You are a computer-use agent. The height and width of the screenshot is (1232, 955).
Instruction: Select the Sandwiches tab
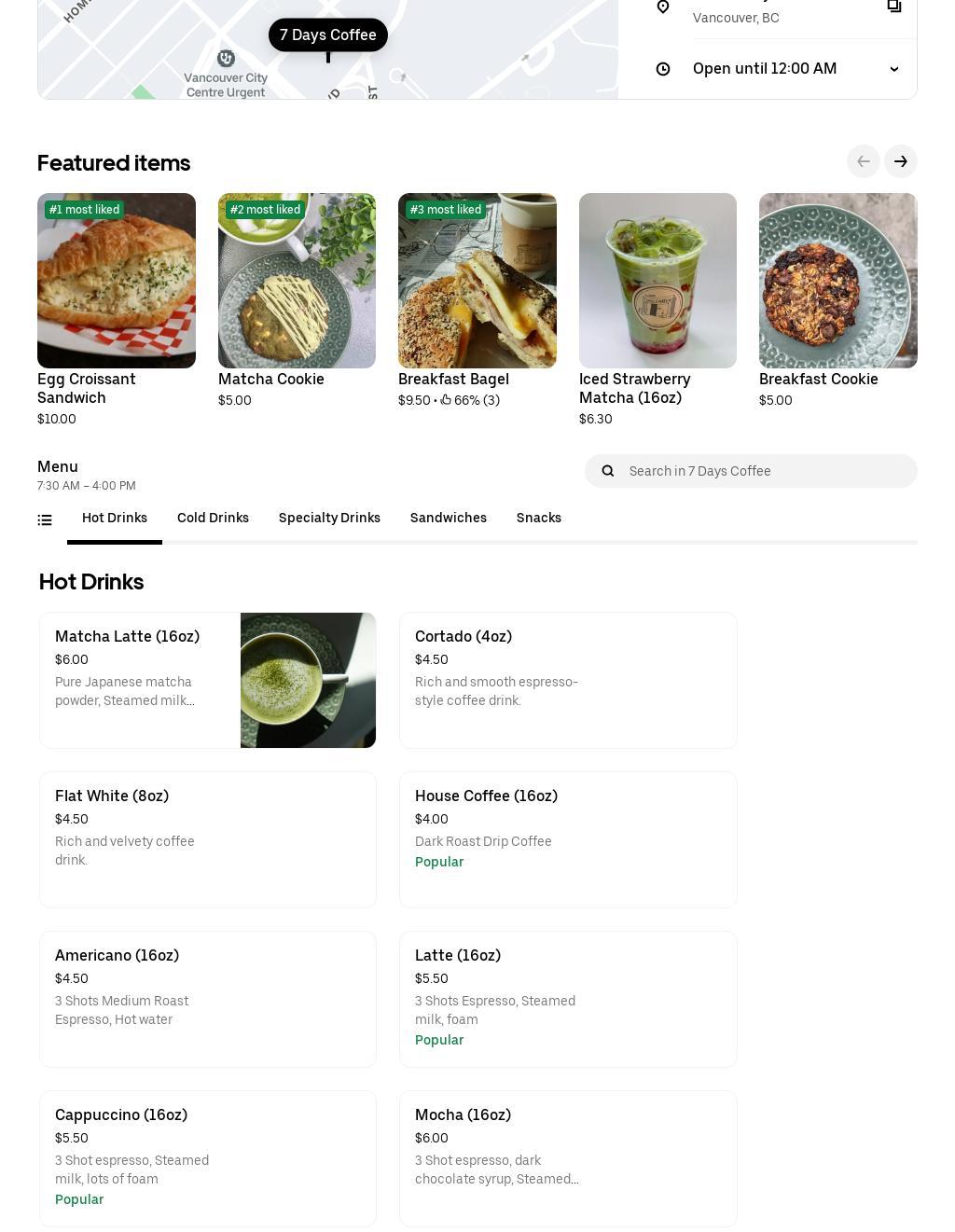pyautogui.click(x=449, y=518)
